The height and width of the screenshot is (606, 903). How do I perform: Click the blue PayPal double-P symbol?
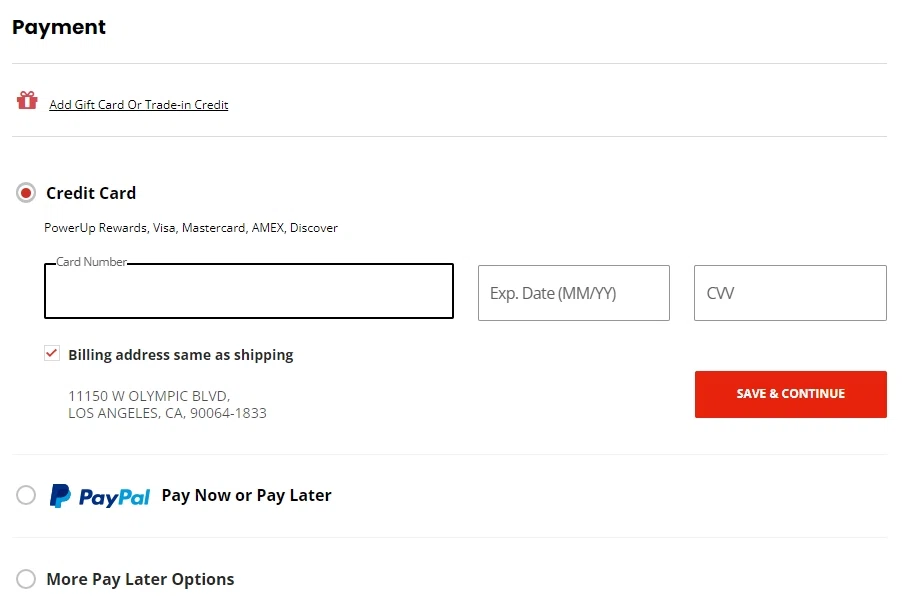click(58, 495)
